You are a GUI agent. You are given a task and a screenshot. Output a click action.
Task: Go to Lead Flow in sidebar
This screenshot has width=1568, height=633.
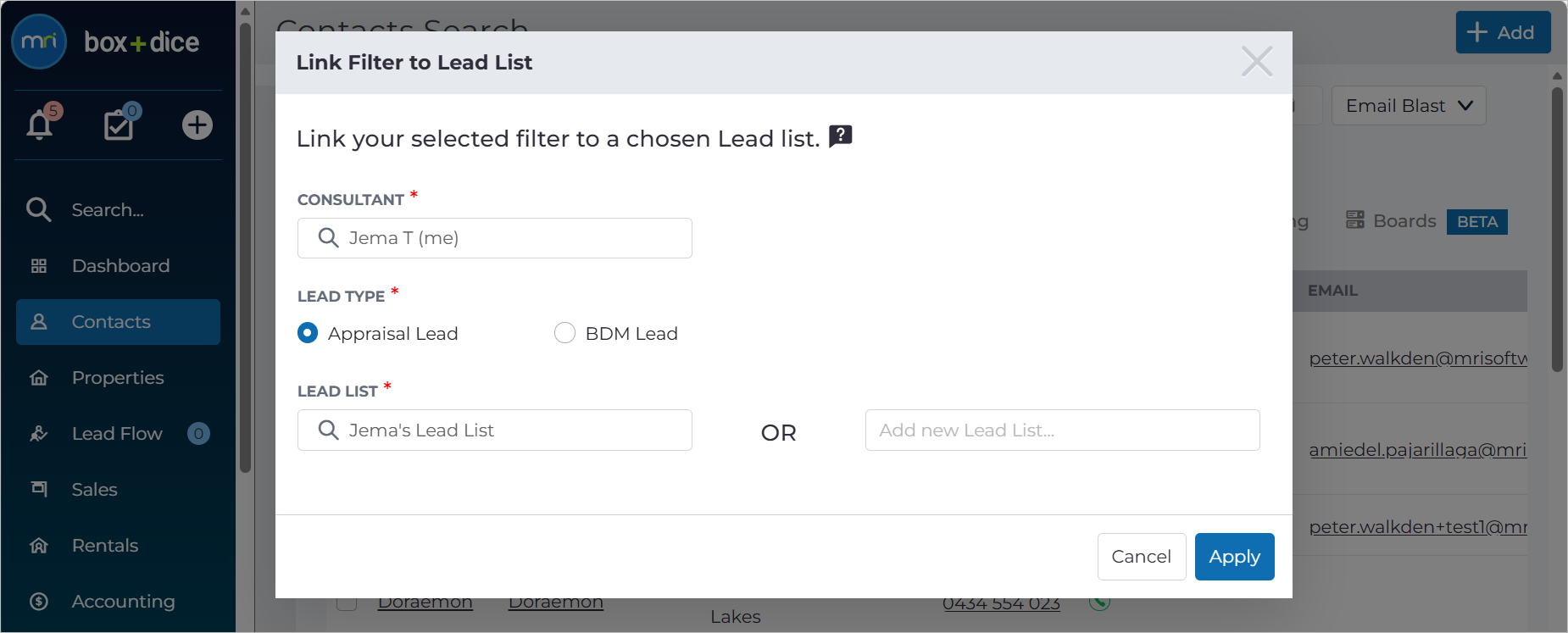pos(118,434)
